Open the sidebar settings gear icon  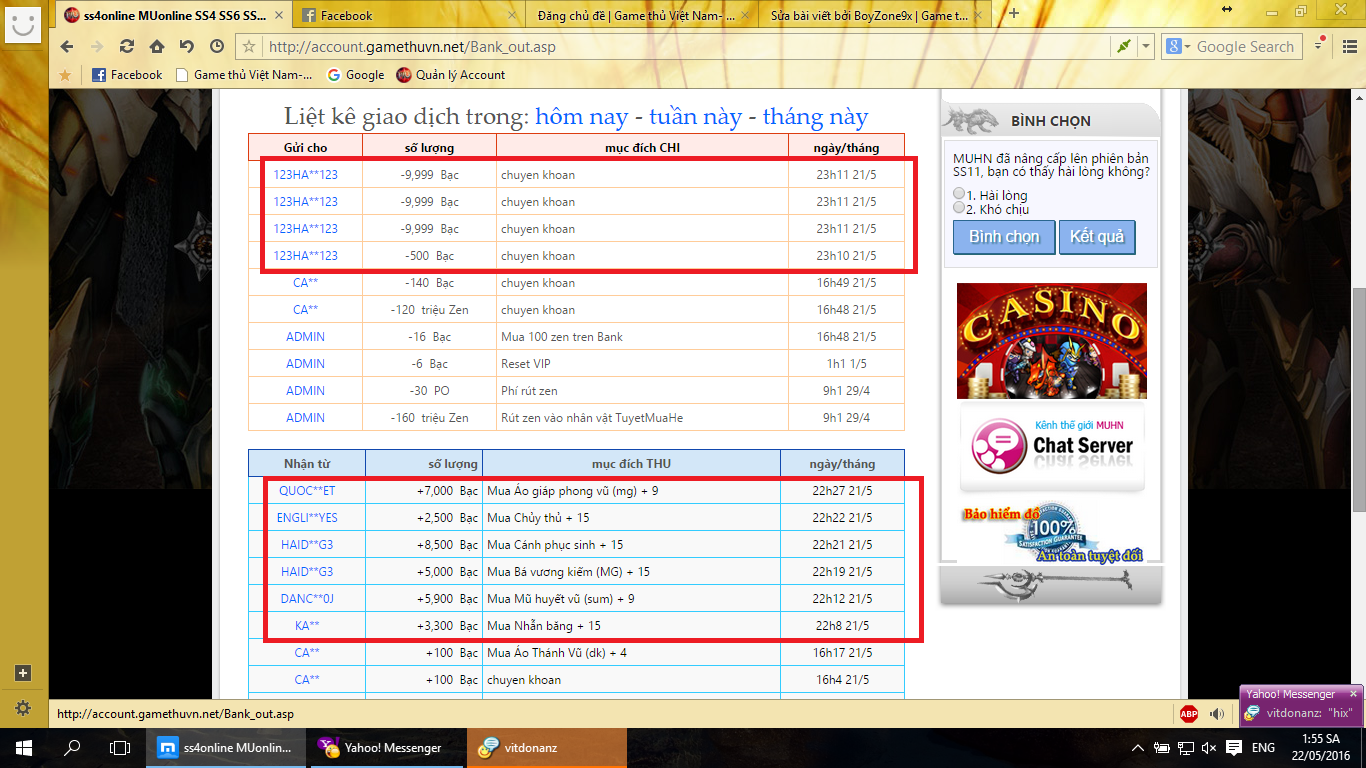23,708
